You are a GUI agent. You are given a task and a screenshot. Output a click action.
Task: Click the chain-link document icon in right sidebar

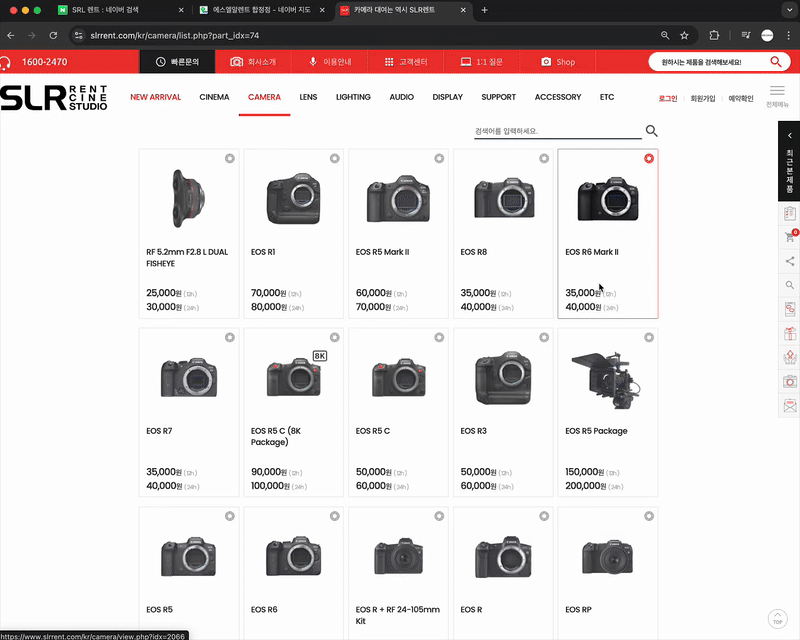click(x=789, y=309)
